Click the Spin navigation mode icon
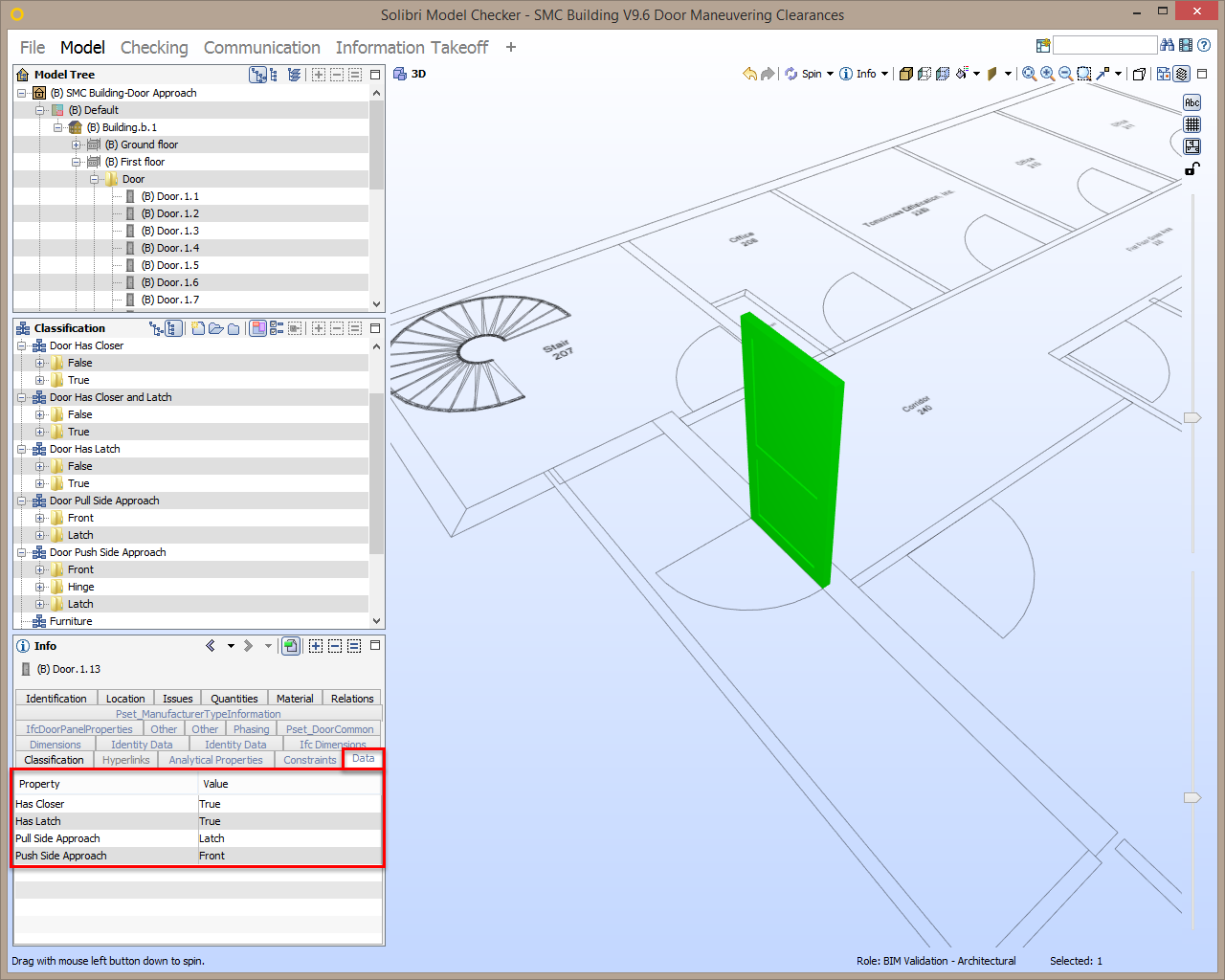The width and height of the screenshot is (1225, 980). pos(791,74)
